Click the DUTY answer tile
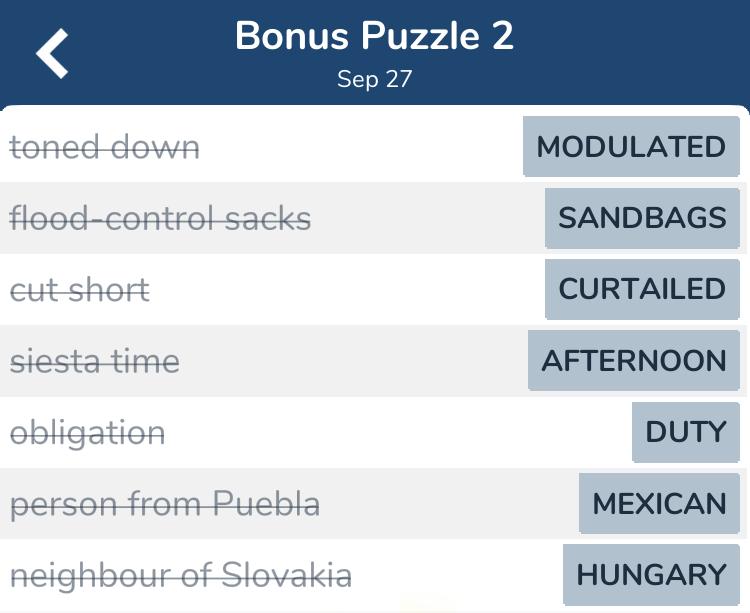 tap(685, 432)
